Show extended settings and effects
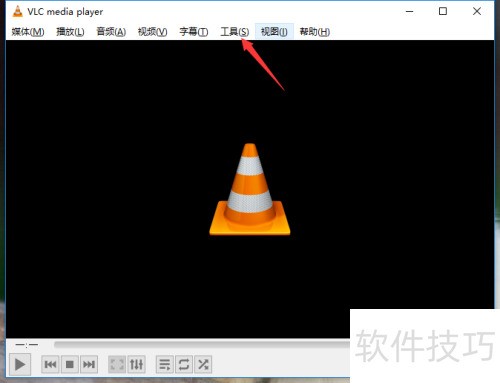The height and width of the screenshot is (383, 500). [136, 364]
